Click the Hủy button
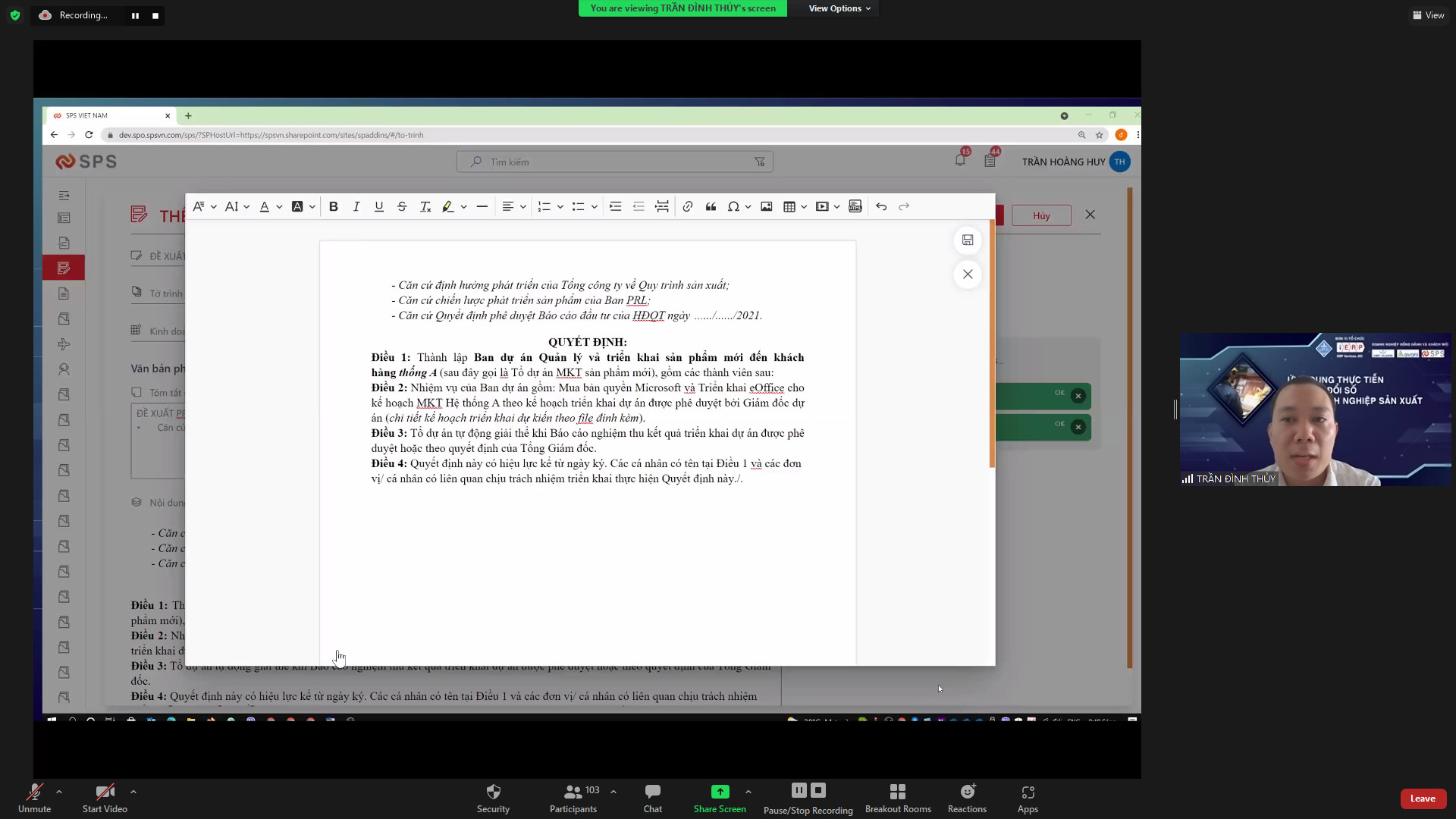The height and width of the screenshot is (819, 1456). pyautogui.click(x=1041, y=215)
